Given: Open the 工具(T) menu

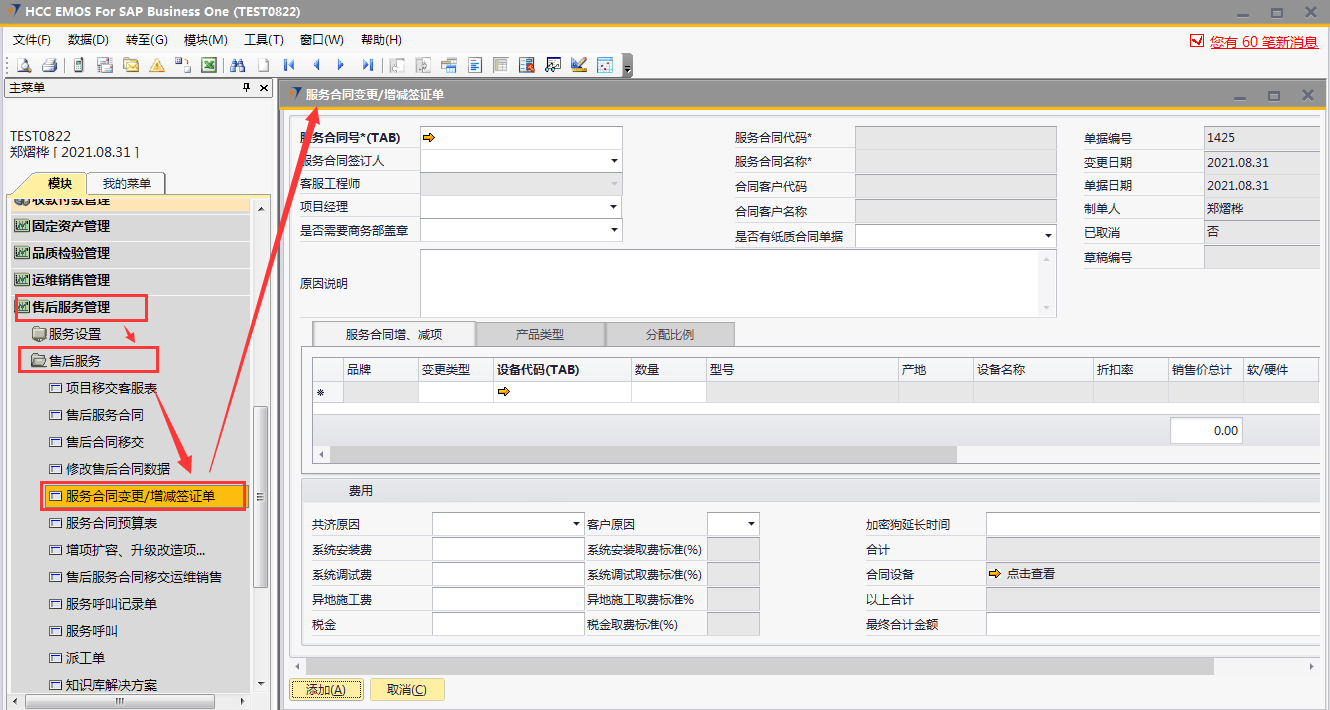Looking at the screenshot, I should coord(263,40).
